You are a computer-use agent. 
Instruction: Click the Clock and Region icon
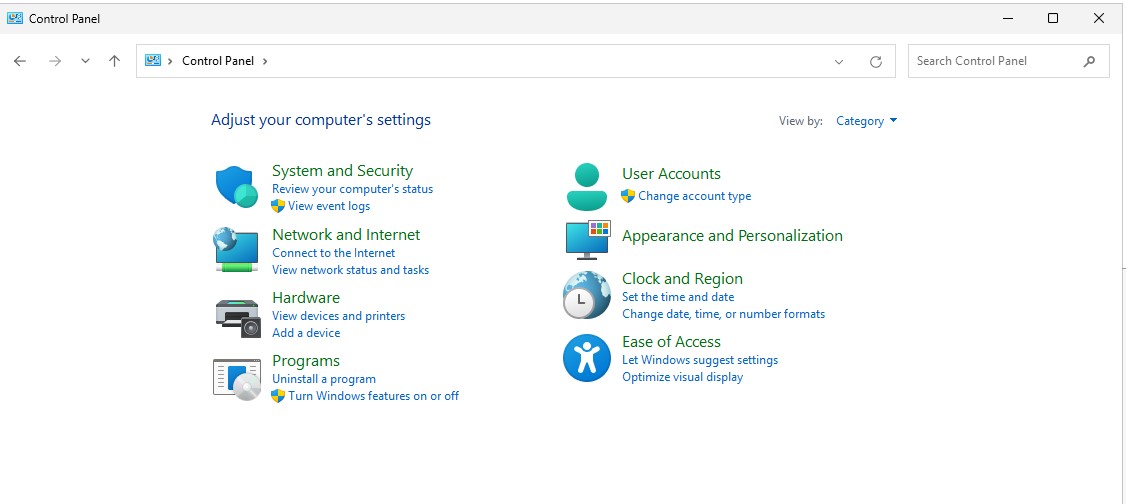point(586,295)
